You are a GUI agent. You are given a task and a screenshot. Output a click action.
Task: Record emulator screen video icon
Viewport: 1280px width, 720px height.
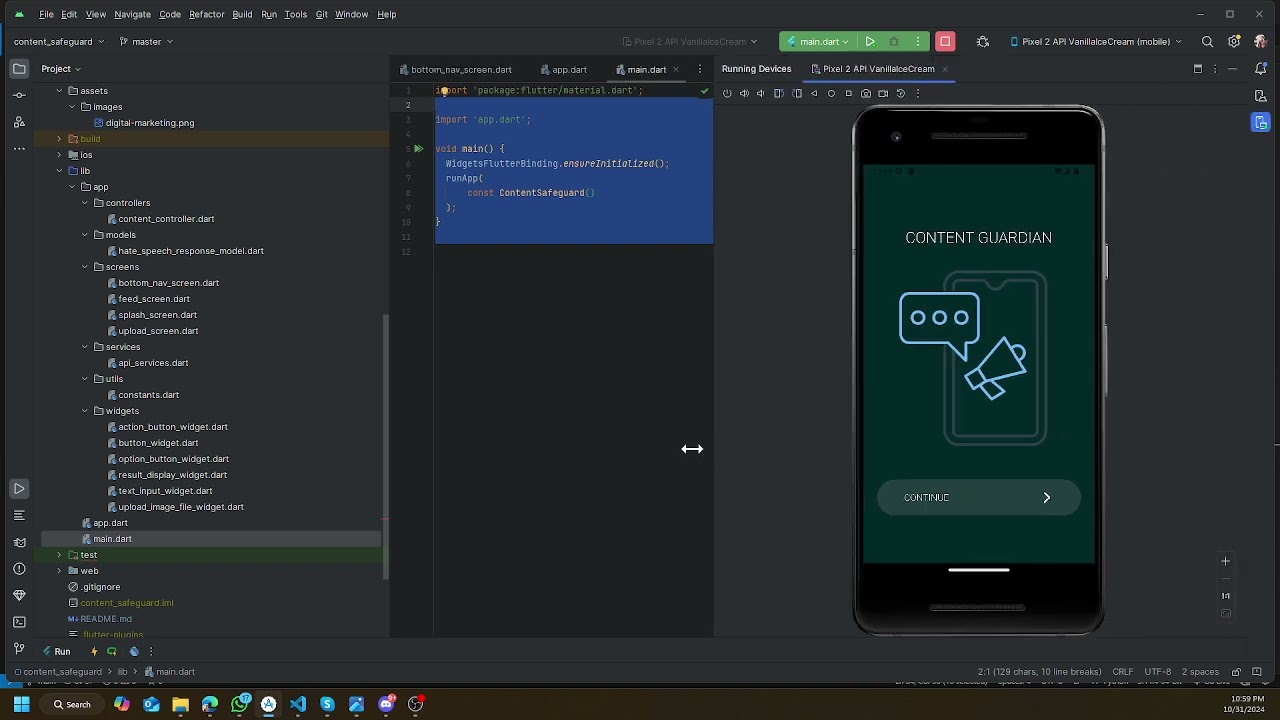(883, 93)
